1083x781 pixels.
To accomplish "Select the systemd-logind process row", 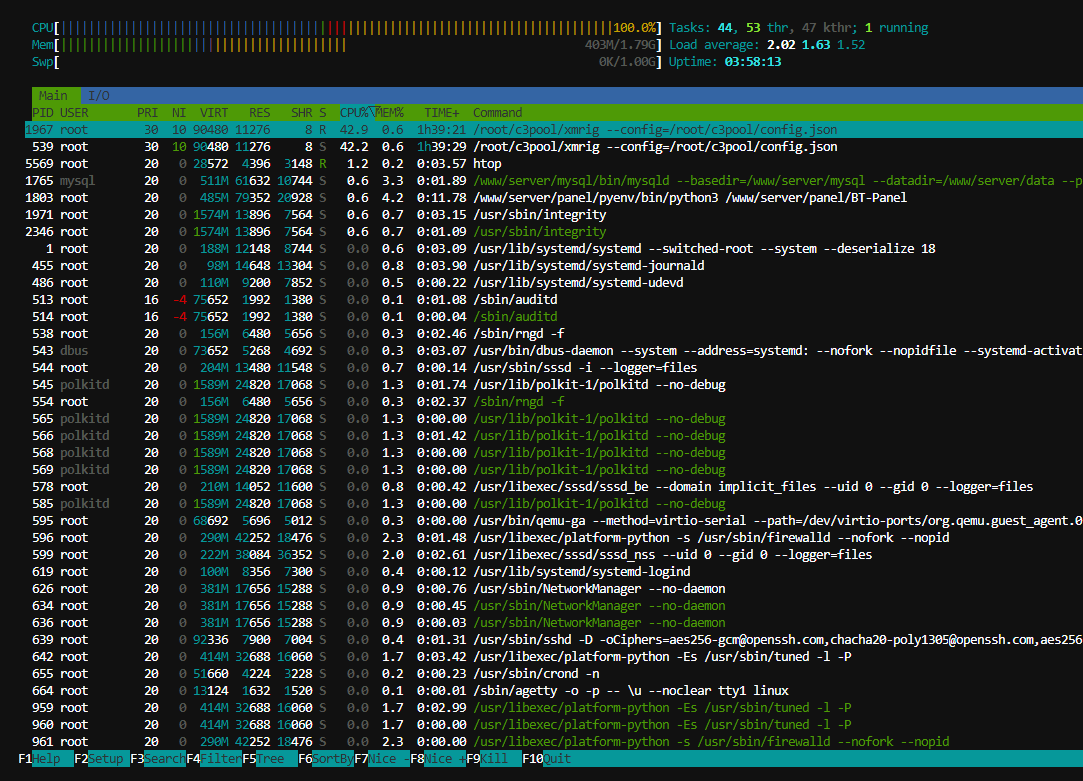I will [554, 571].
